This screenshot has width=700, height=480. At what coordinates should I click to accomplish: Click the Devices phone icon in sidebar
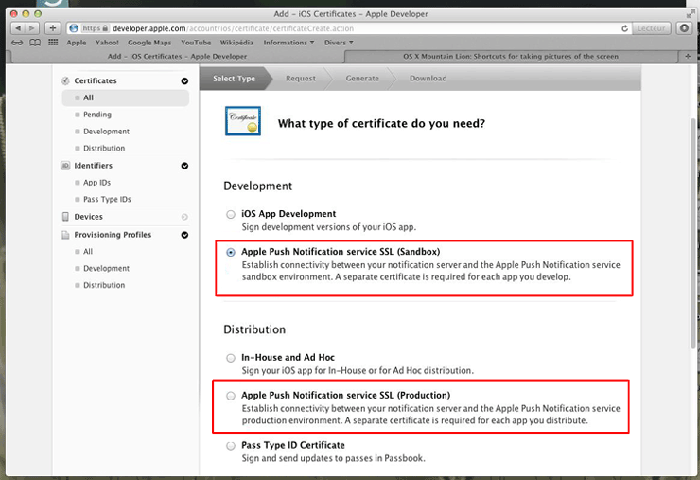(65, 217)
